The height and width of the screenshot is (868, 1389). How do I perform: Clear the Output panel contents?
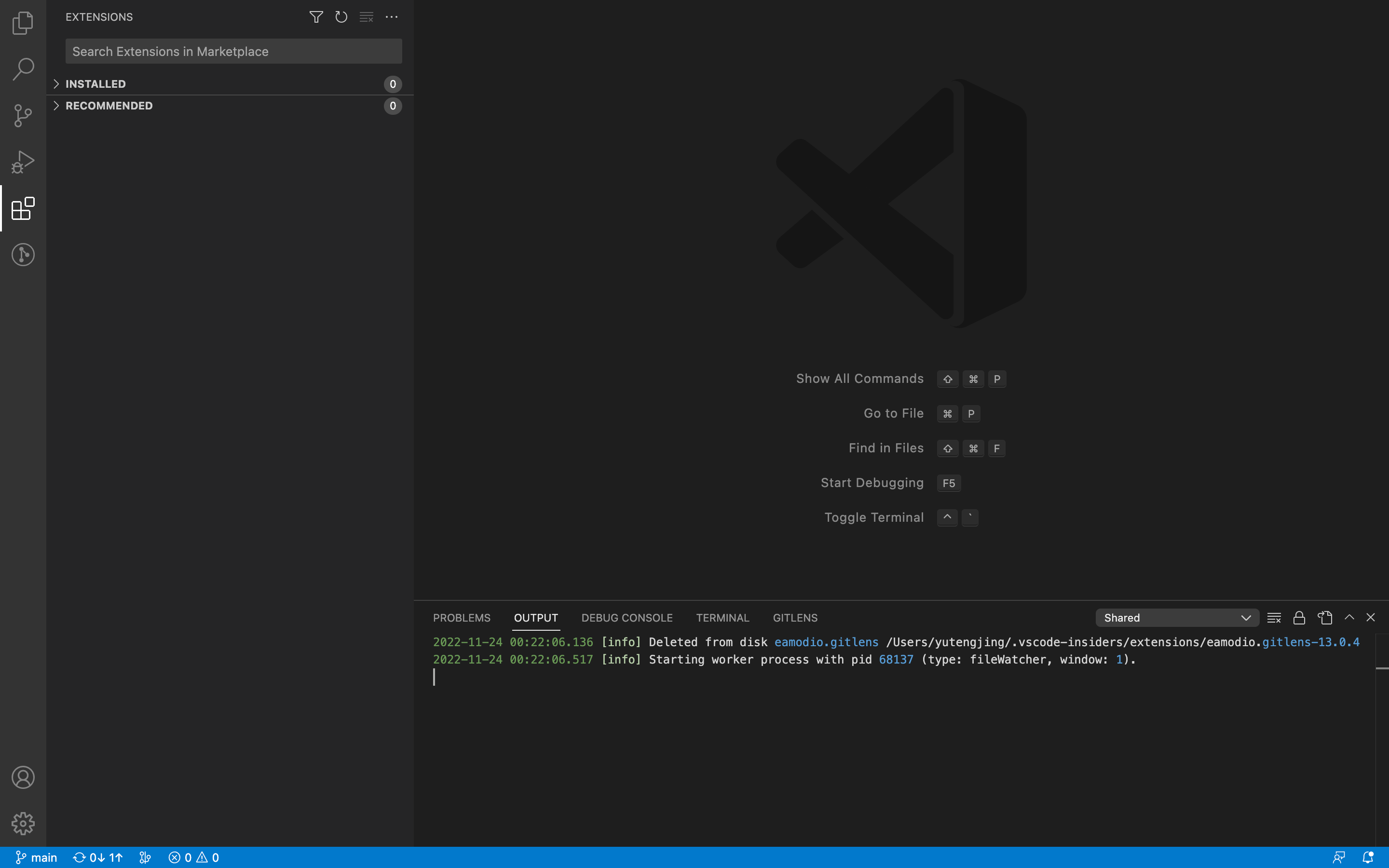click(x=1274, y=617)
